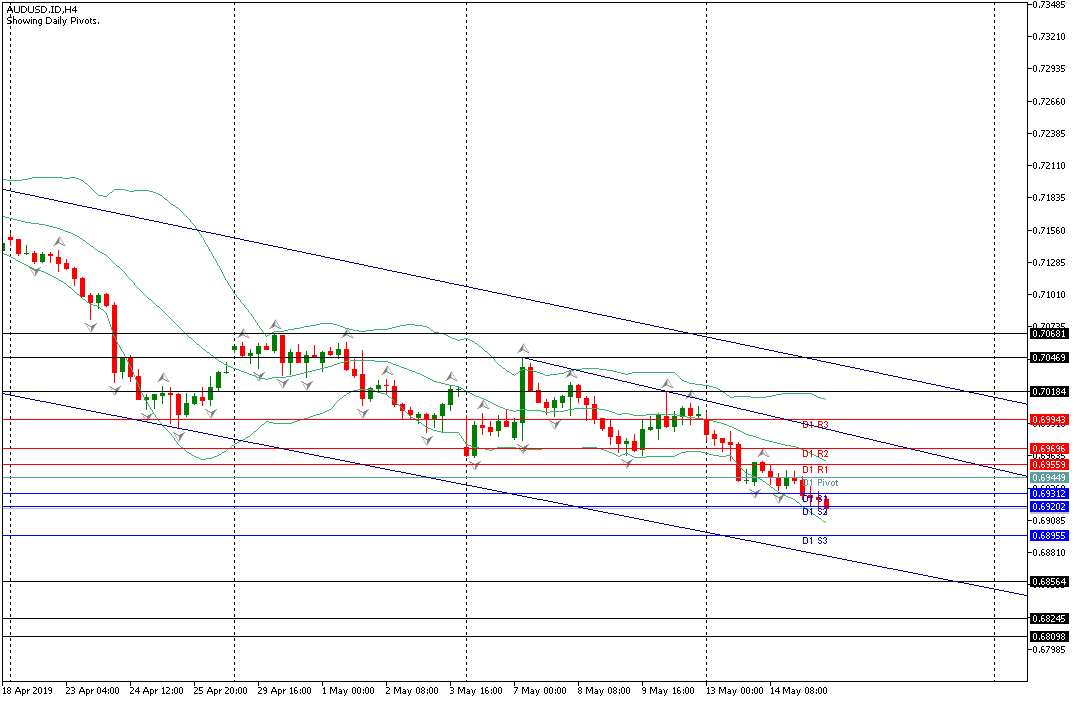Select the D1 S3 support label

(815, 541)
